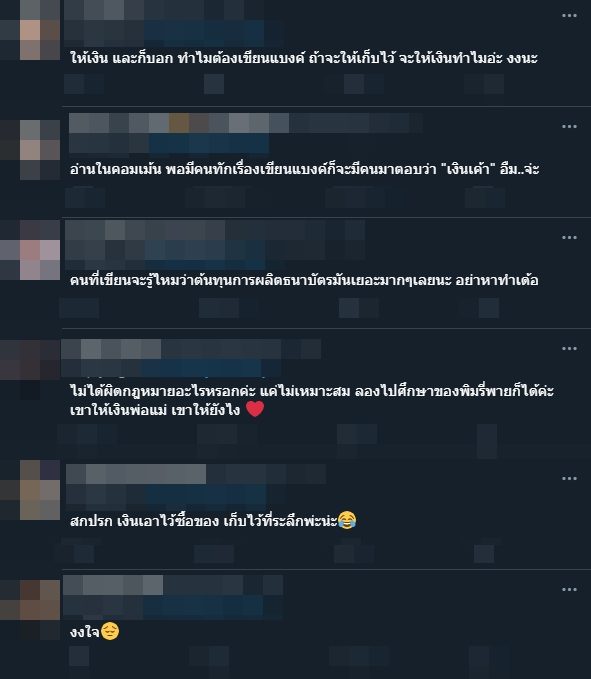The image size is (591, 679).
Task: Open three-dot menu on tweet mentioning "เงินเค้า"
Action: coord(569,126)
